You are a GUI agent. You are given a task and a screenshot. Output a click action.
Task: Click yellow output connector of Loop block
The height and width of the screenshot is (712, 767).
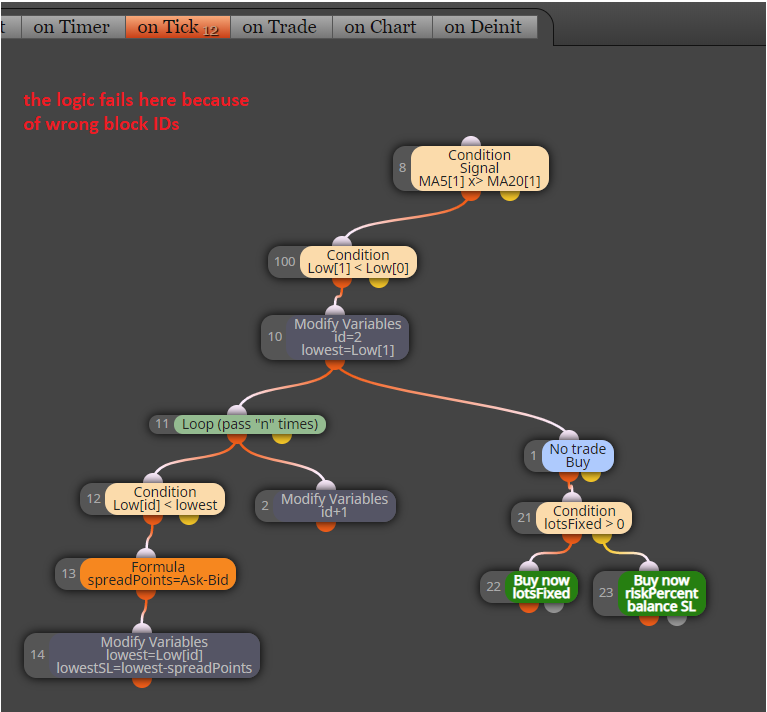point(282,438)
